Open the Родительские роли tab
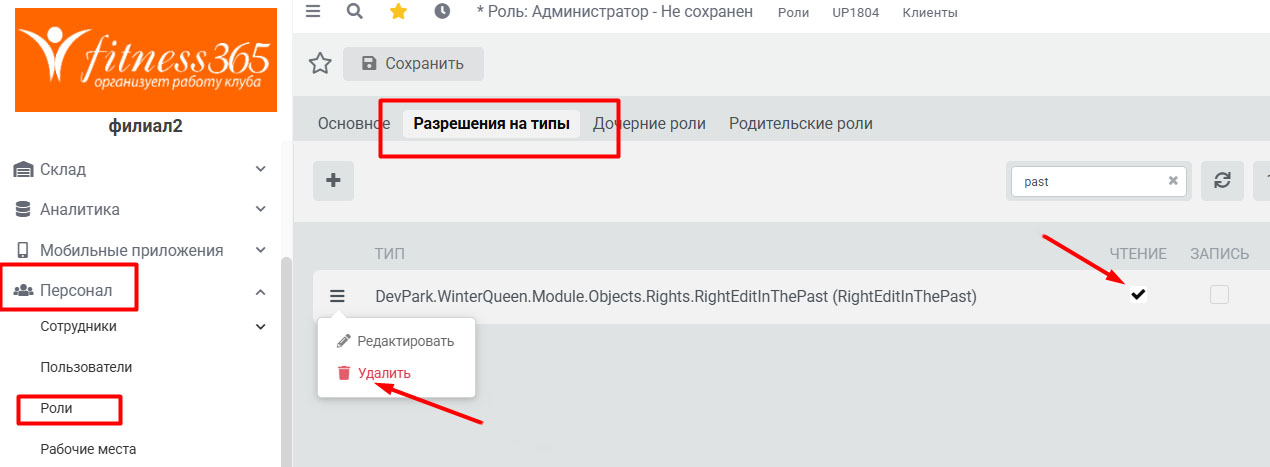 point(801,124)
